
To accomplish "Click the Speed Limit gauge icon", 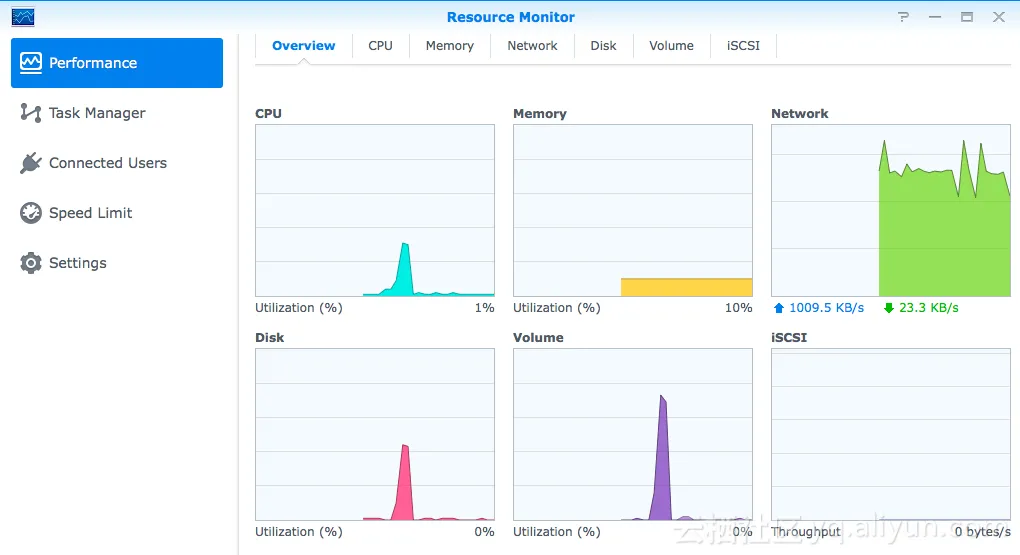I will point(31,213).
